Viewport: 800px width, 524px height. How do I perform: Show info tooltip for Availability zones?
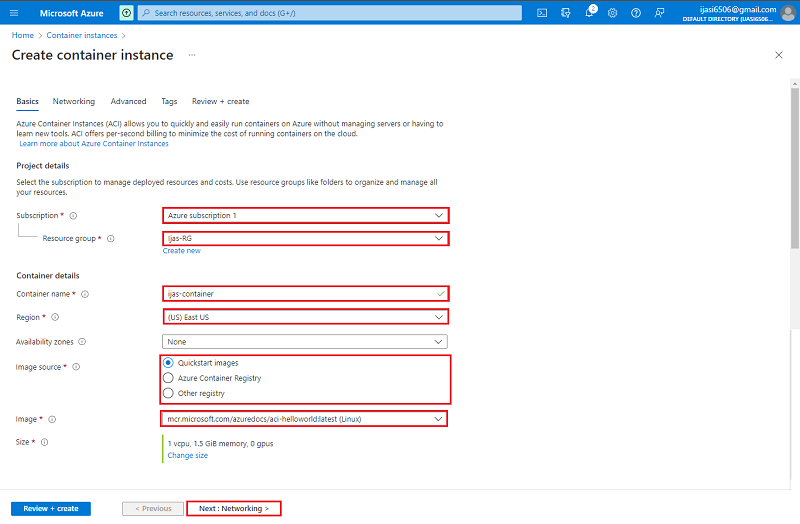coord(82,342)
